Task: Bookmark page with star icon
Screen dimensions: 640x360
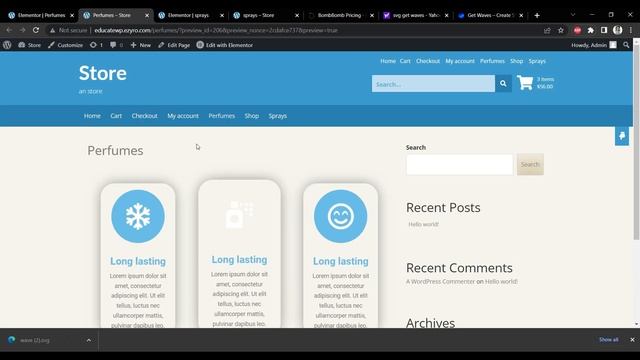Action: click(x=561, y=30)
